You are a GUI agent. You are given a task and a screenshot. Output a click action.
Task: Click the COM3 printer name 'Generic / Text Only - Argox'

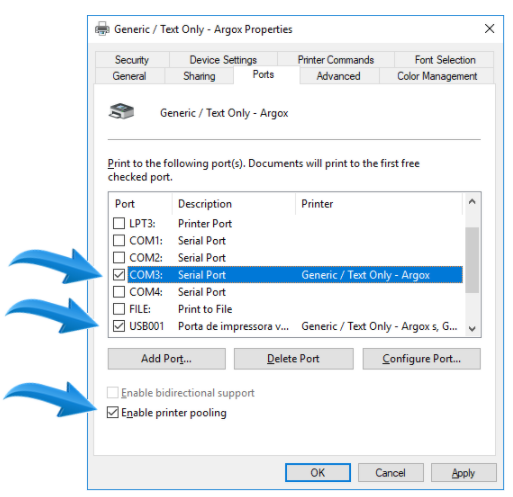tap(366, 275)
